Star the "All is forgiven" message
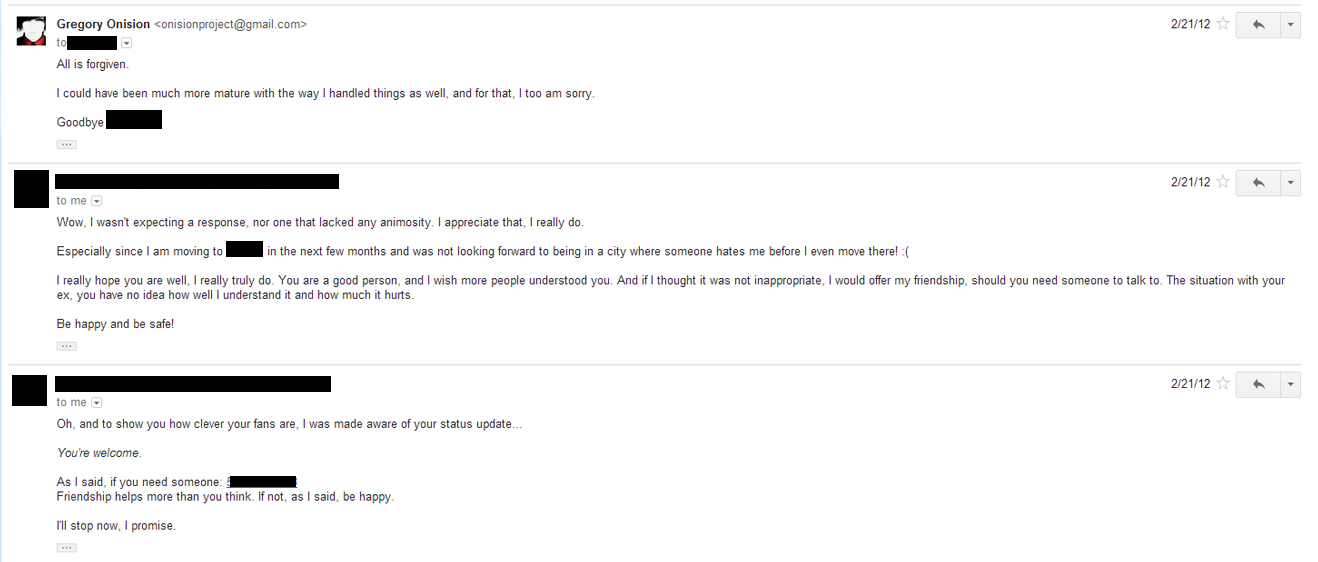This screenshot has height=562, width=1318. tap(1223, 24)
